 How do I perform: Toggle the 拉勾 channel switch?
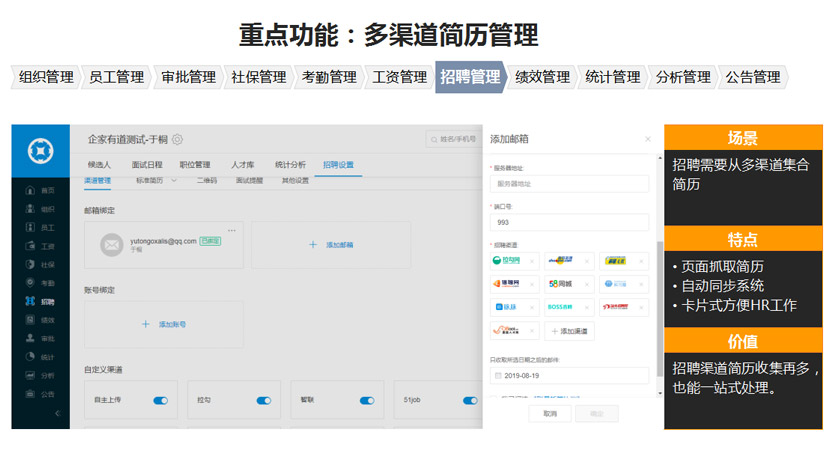point(264,400)
